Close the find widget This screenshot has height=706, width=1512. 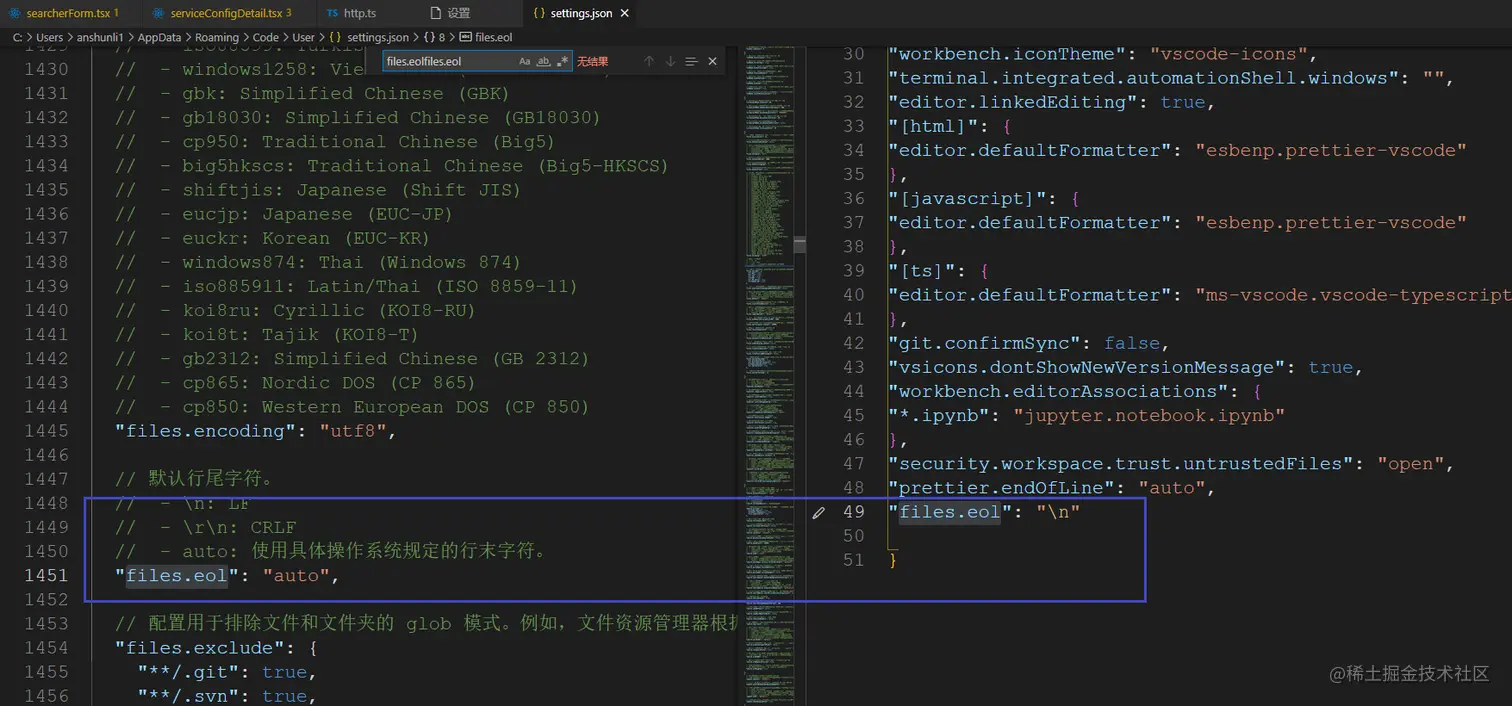click(x=712, y=61)
